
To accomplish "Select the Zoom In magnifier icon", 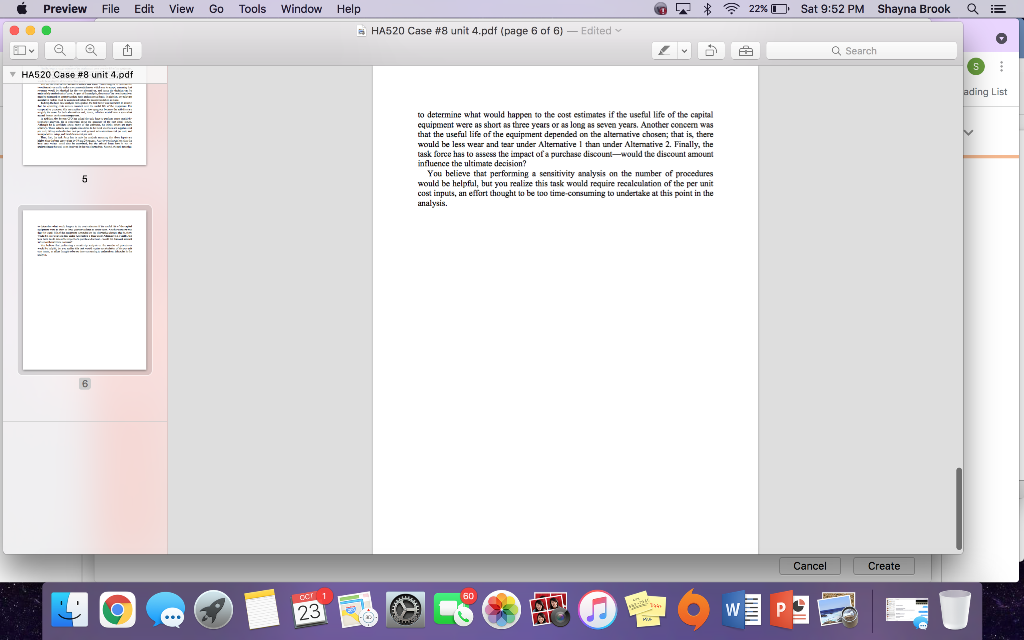I will click(90, 50).
